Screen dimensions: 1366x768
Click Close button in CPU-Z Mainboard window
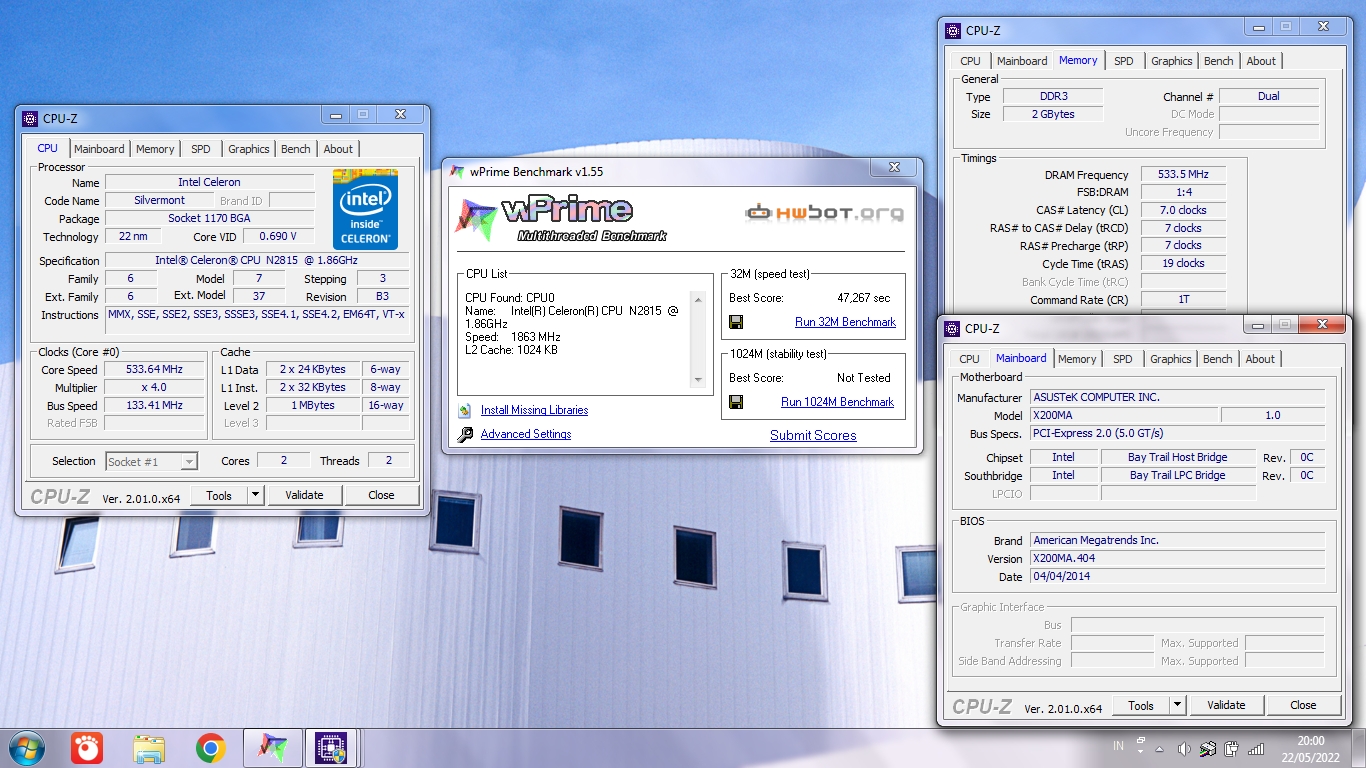[x=1303, y=705]
